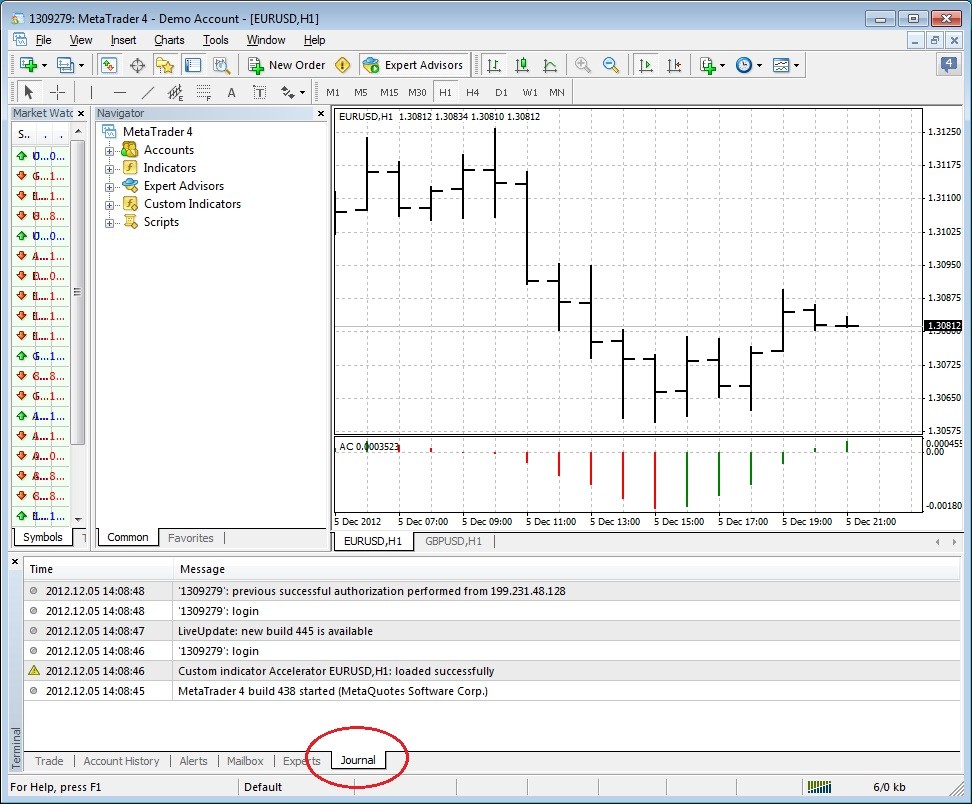This screenshot has height=804, width=972.
Task: Select the trendline drawing tool
Action: (148, 92)
